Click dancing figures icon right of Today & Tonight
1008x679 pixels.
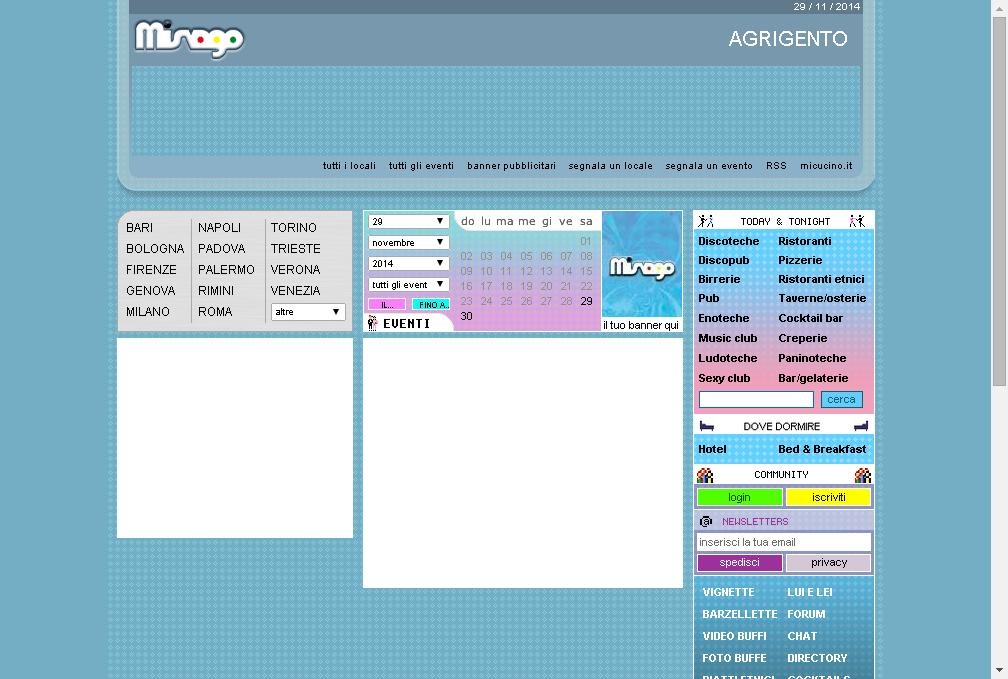(x=857, y=221)
